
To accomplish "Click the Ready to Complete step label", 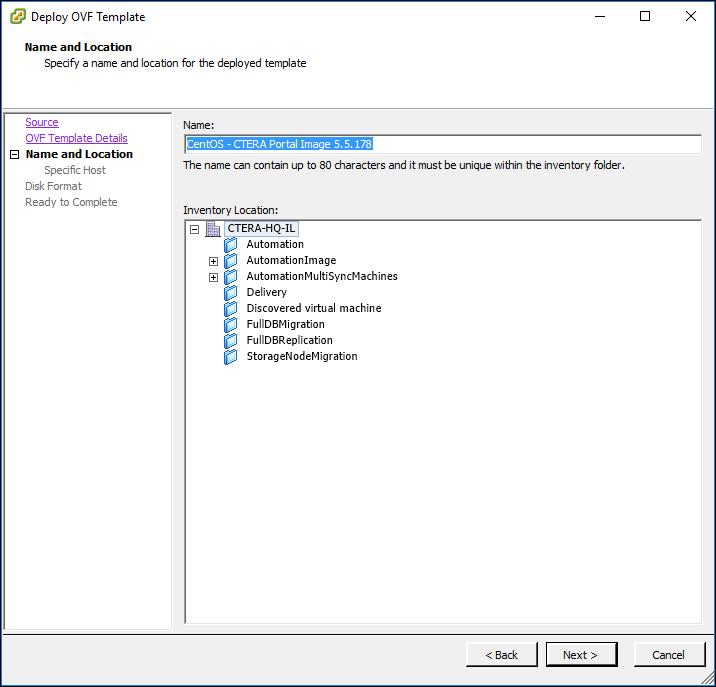I will [x=71, y=202].
